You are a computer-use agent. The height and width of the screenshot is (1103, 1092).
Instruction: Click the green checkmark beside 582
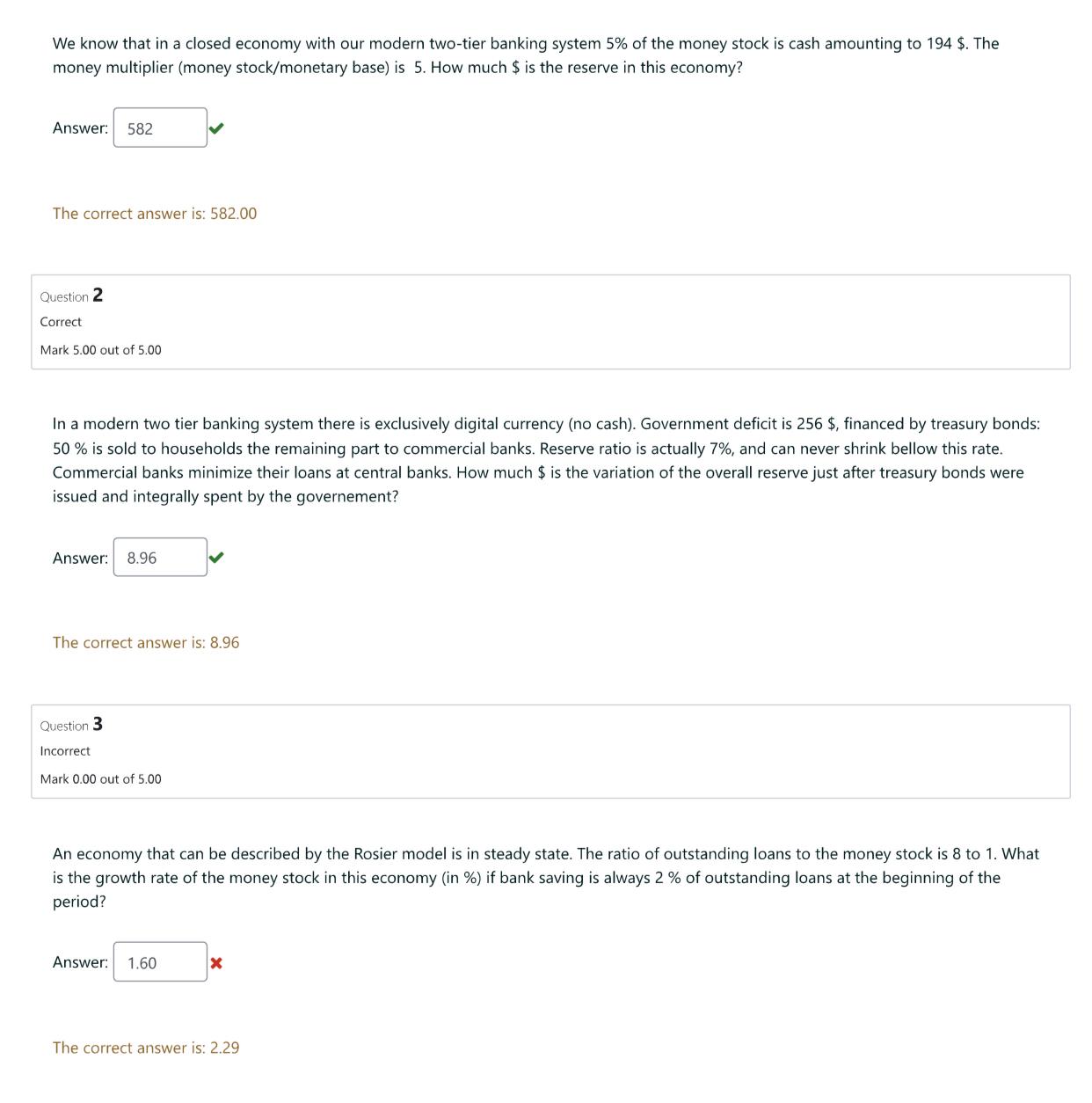(x=216, y=128)
